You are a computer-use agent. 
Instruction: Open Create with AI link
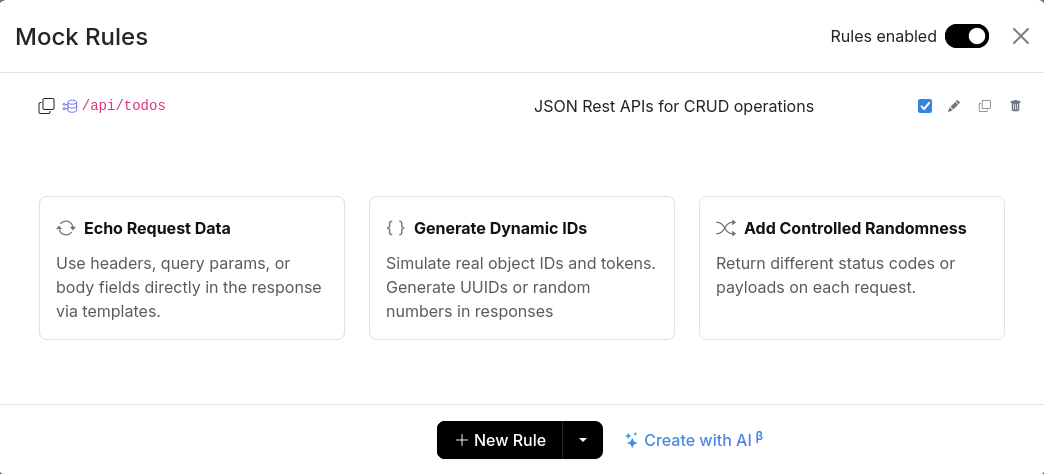pyautogui.click(x=694, y=440)
